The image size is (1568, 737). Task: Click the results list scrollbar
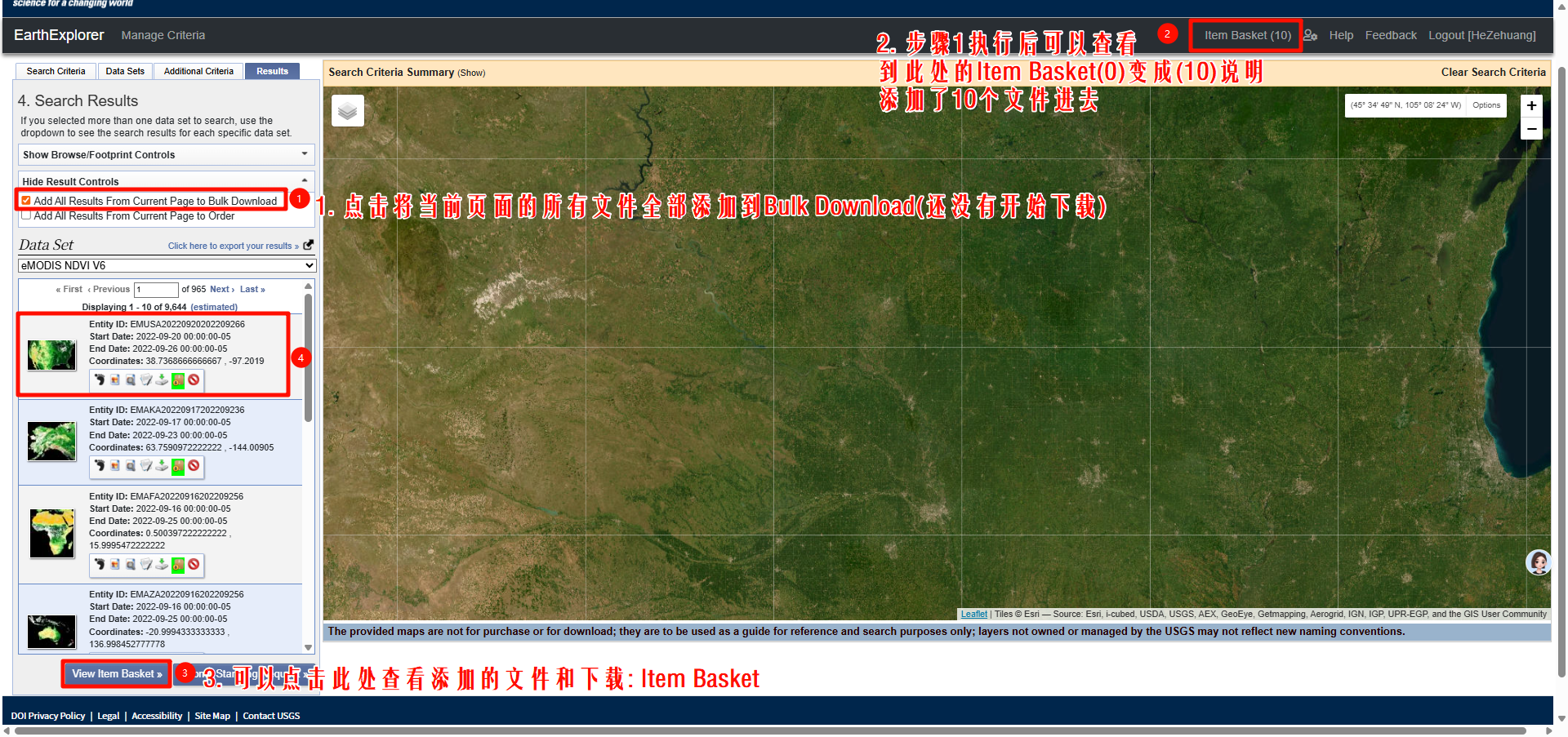tap(308, 357)
